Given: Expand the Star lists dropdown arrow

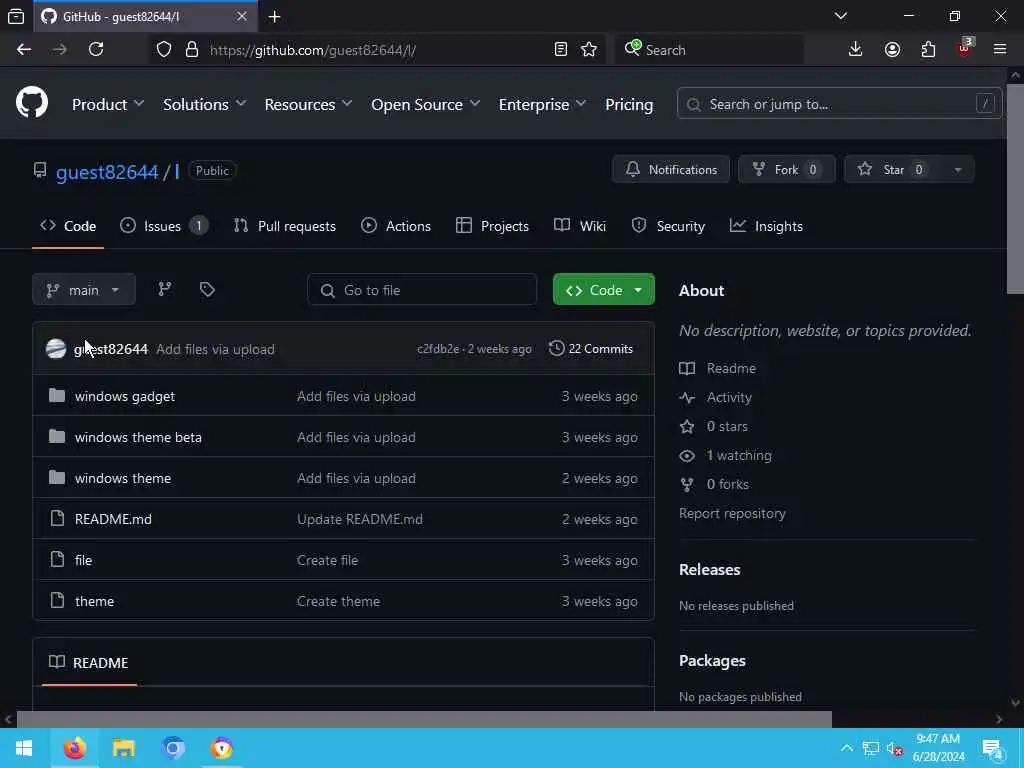Looking at the screenshot, I should click(x=957, y=170).
